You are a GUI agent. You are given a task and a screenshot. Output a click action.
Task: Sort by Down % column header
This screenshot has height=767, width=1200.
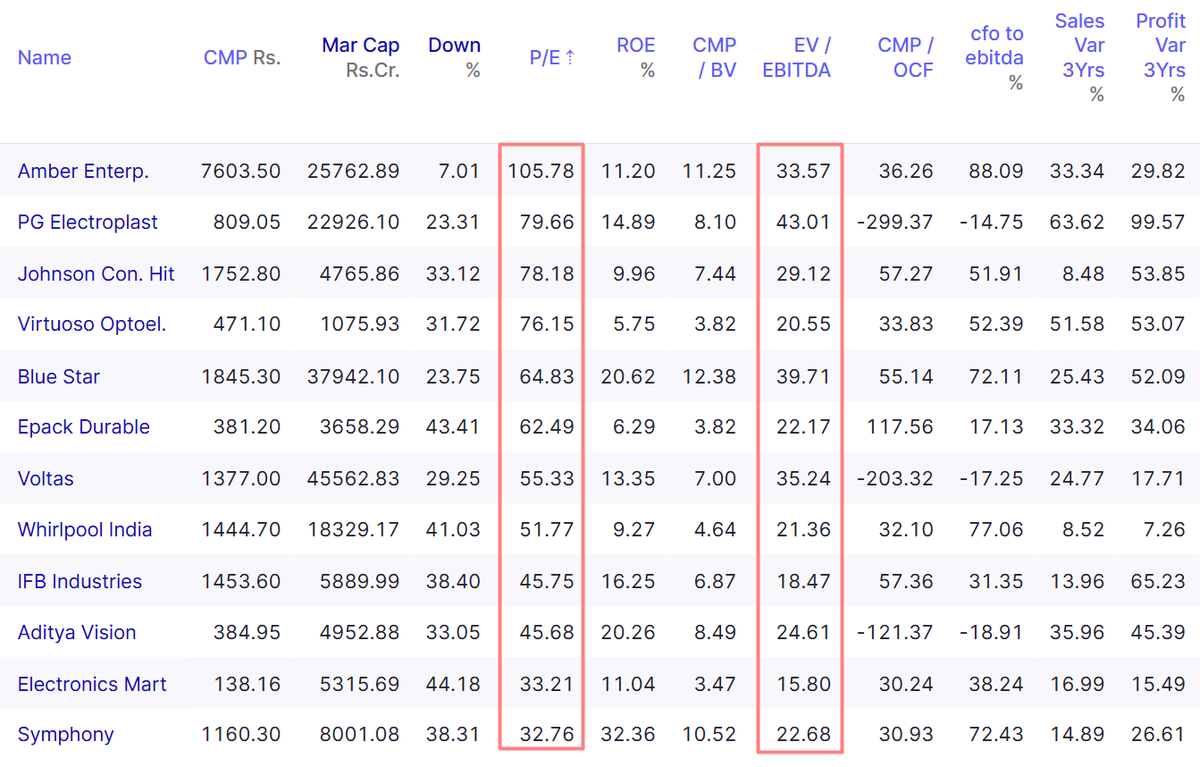[454, 58]
